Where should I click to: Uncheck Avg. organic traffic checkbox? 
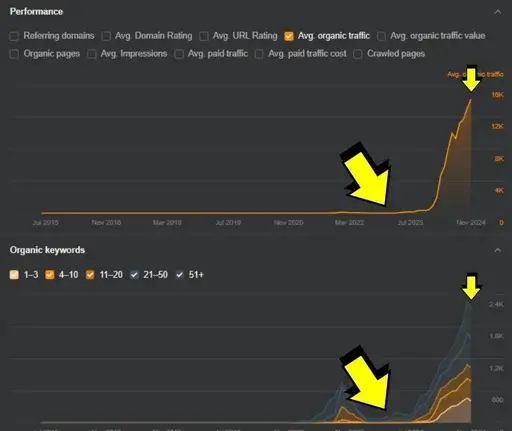(289, 36)
